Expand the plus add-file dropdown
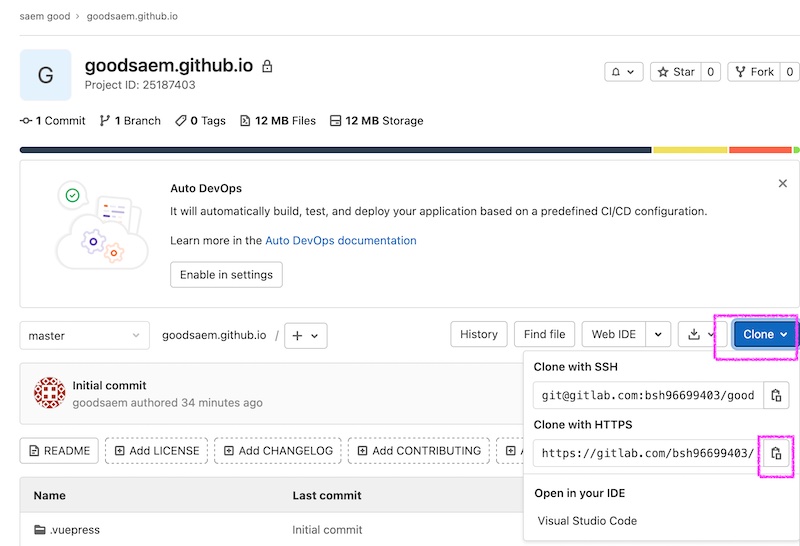The height and width of the screenshot is (546, 800). click(x=306, y=336)
